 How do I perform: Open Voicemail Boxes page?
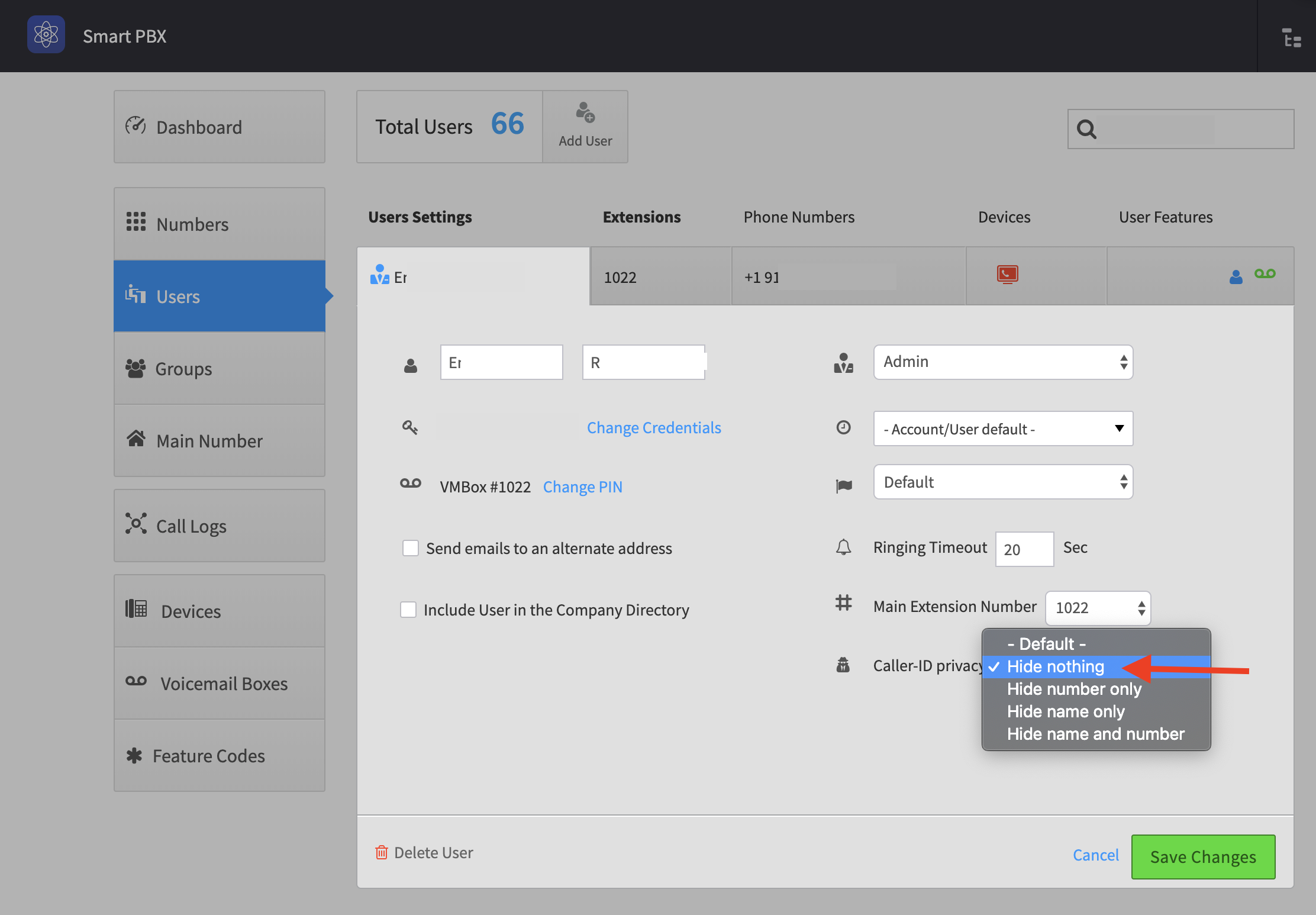[220, 683]
